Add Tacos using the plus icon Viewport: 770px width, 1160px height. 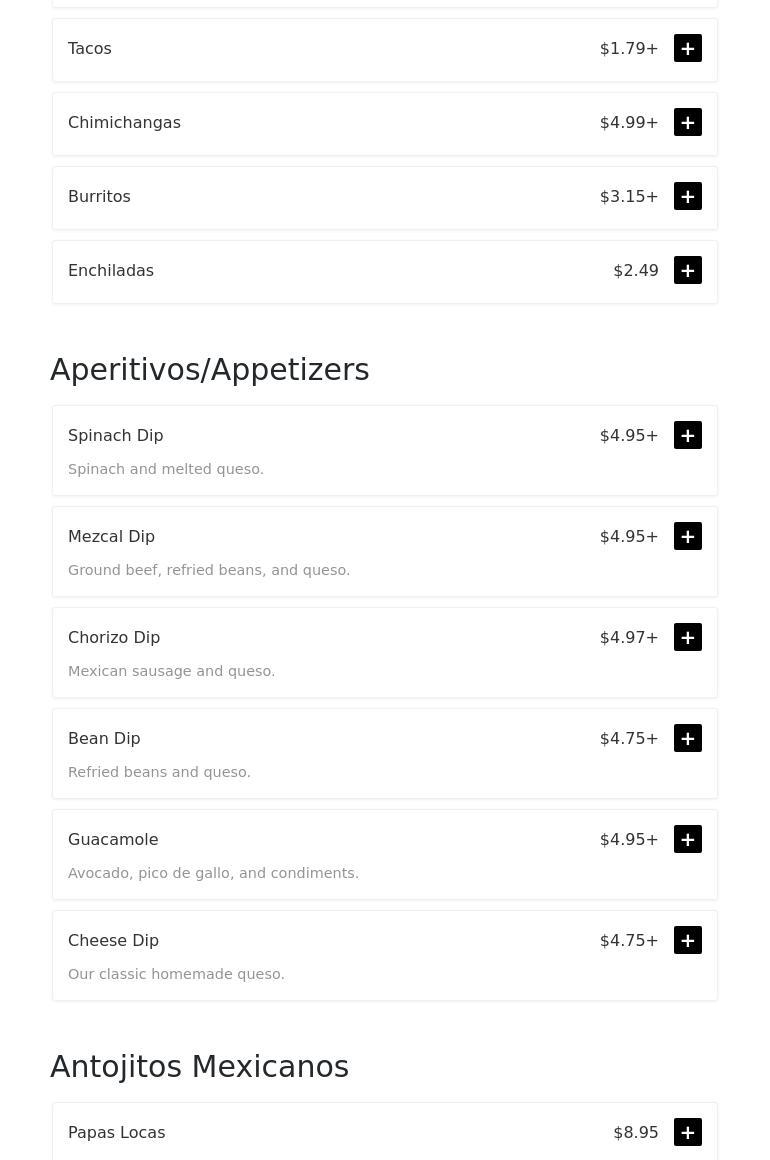688,49
